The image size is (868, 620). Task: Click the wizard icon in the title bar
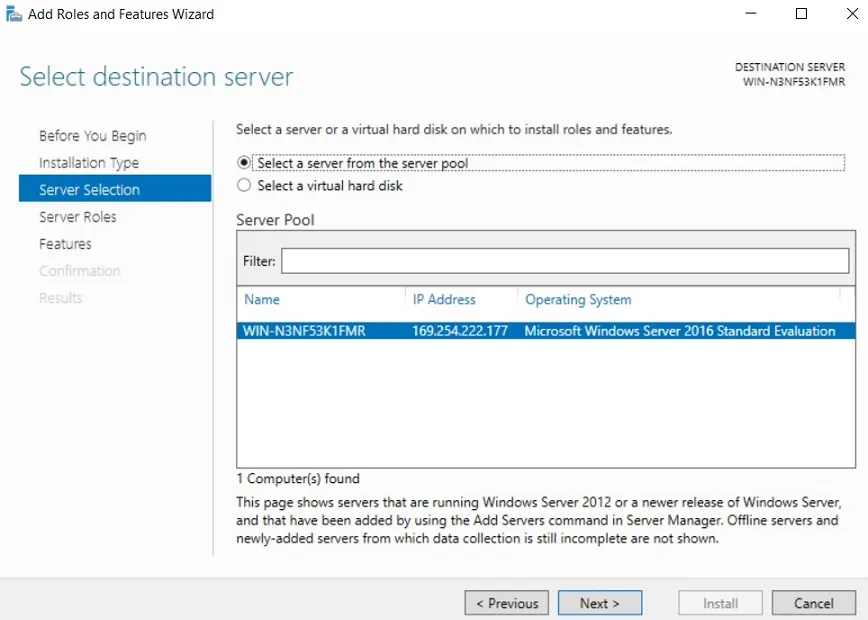click(x=14, y=14)
